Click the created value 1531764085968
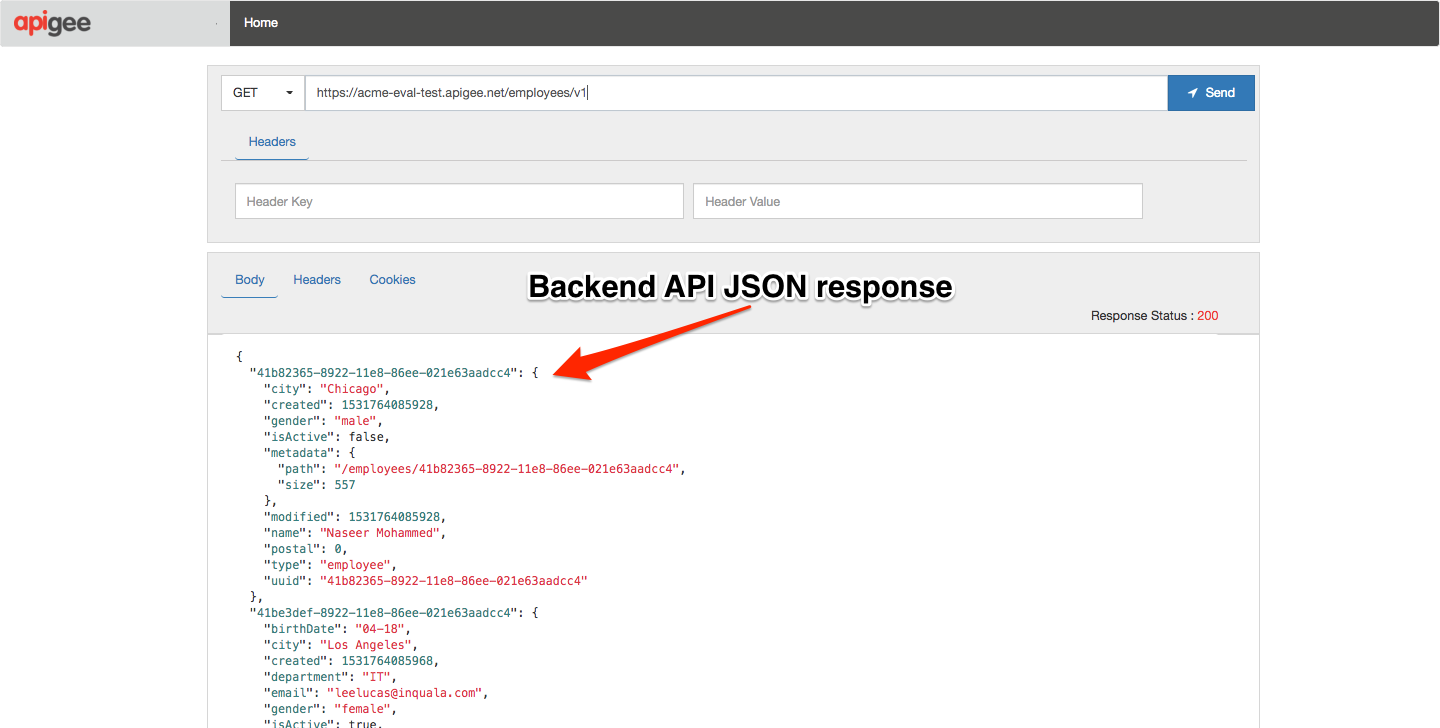Screen dimensions: 1440x728 pyautogui.click(x=387, y=661)
